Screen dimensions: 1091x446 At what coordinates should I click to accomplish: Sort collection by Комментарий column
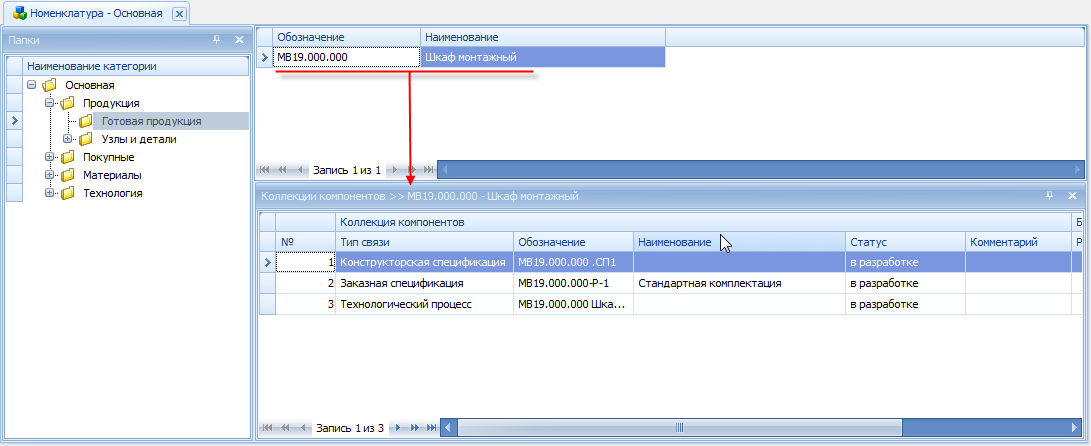(1018, 242)
